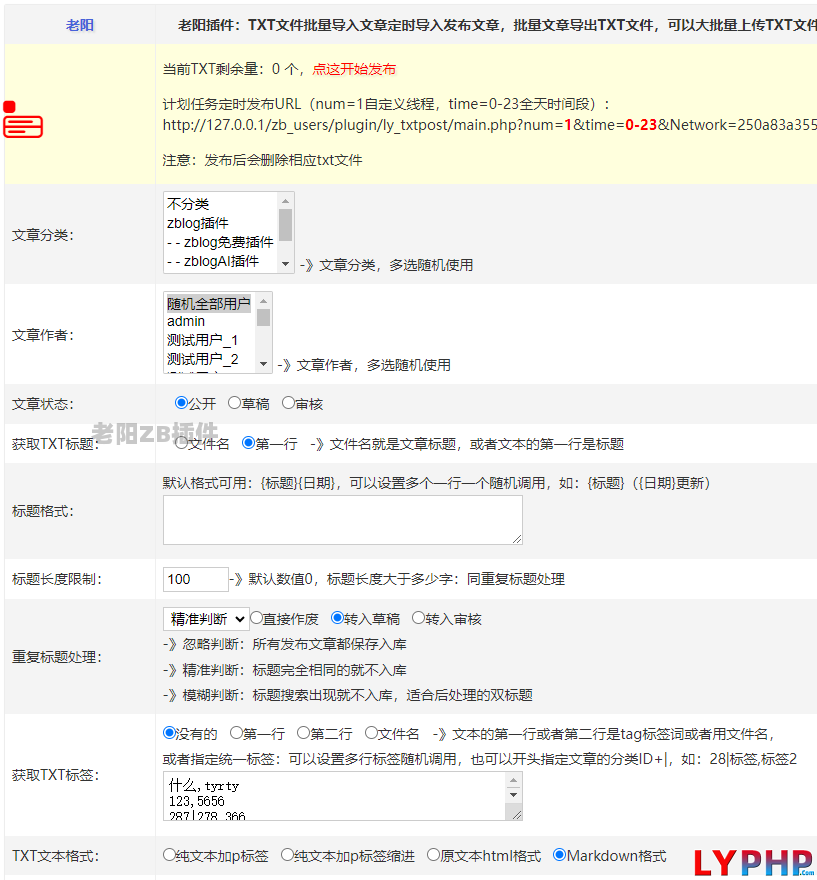Click the red card icon on the left
The height and width of the screenshot is (880, 817).
coord(23,126)
